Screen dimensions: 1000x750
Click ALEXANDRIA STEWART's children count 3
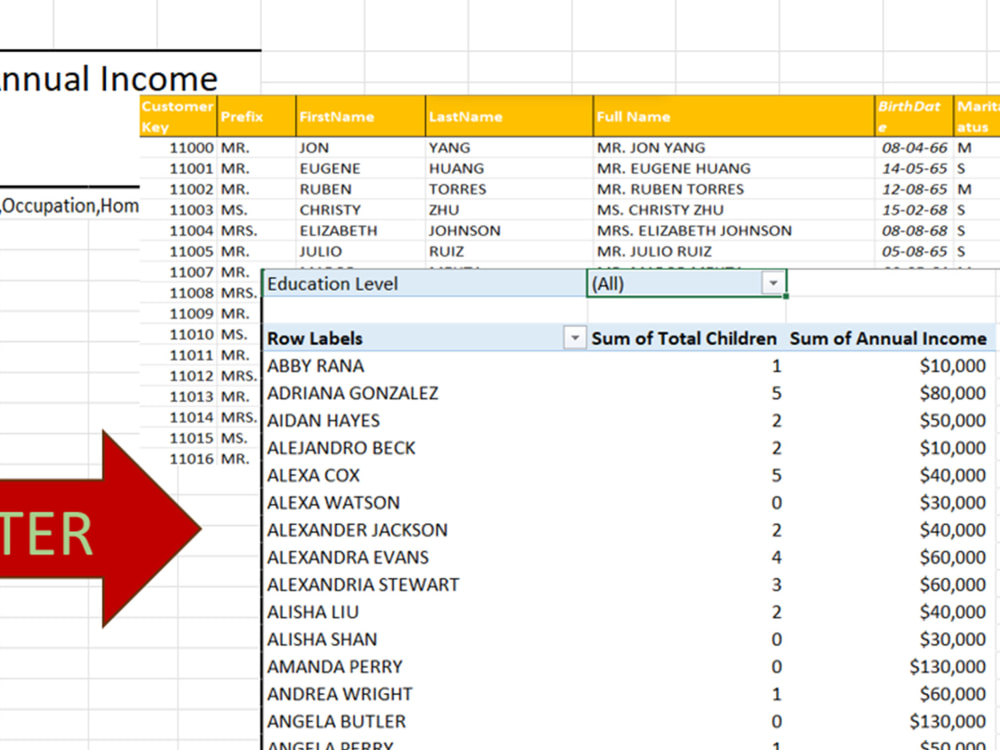coord(776,585)
